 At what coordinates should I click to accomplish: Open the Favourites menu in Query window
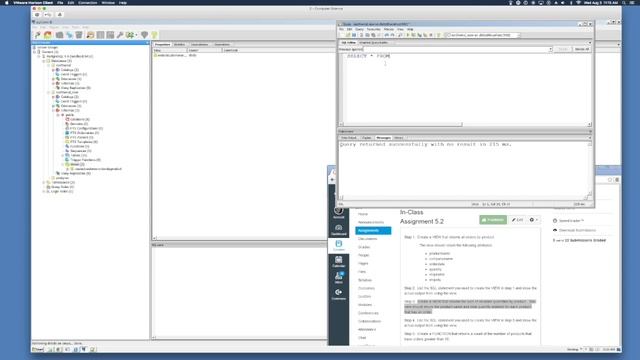point(373,29)
